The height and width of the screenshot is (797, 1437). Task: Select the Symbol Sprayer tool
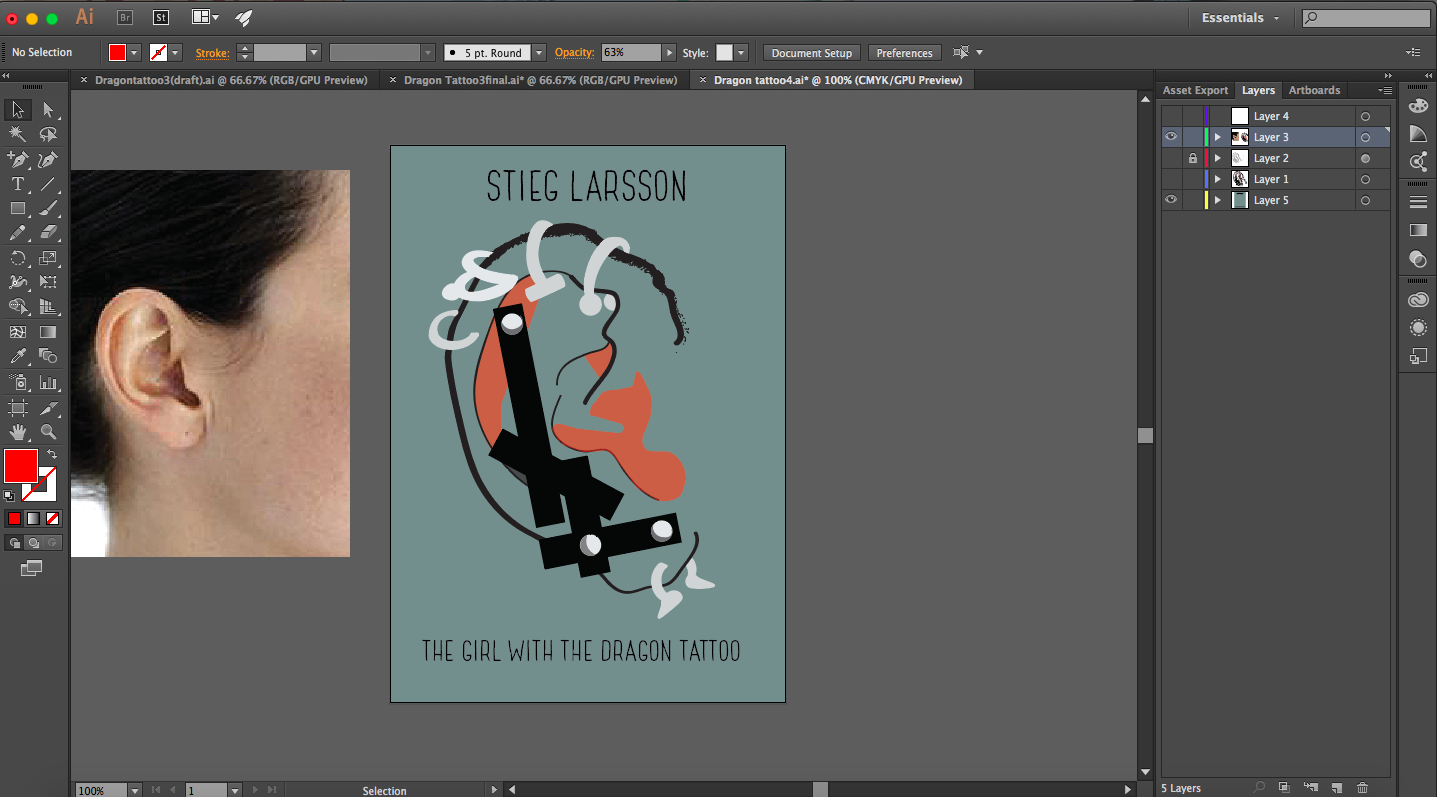pyautogui.click(x=18, y=382)
